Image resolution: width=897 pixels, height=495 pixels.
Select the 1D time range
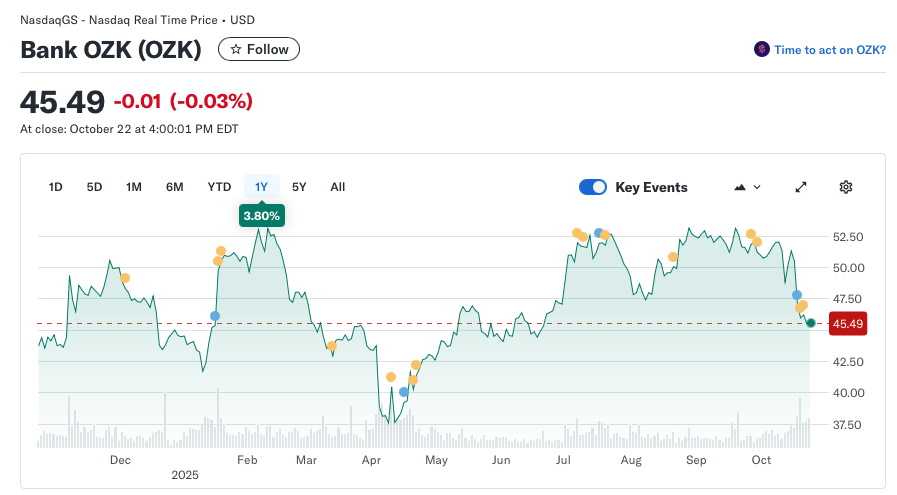click(56, 187)
